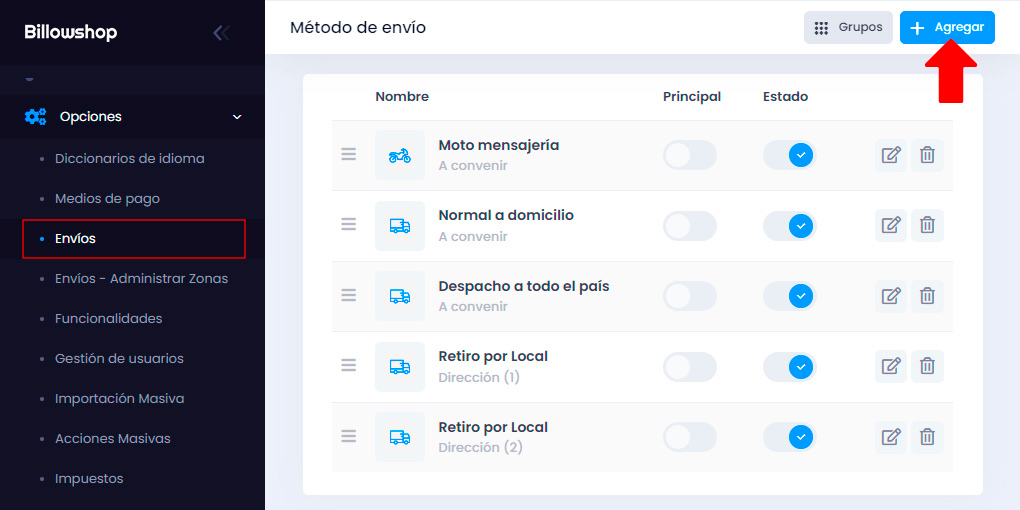Click the truck icon for Despacho a todo el país
This screenshot has height=510, width=1020.
point(399,296)
